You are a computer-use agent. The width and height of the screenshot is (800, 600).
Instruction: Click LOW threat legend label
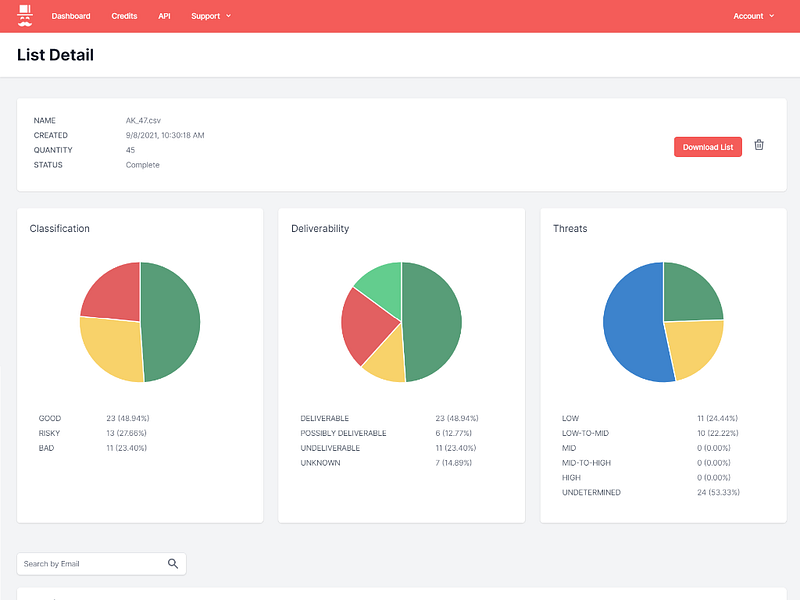tap(570, 418)
